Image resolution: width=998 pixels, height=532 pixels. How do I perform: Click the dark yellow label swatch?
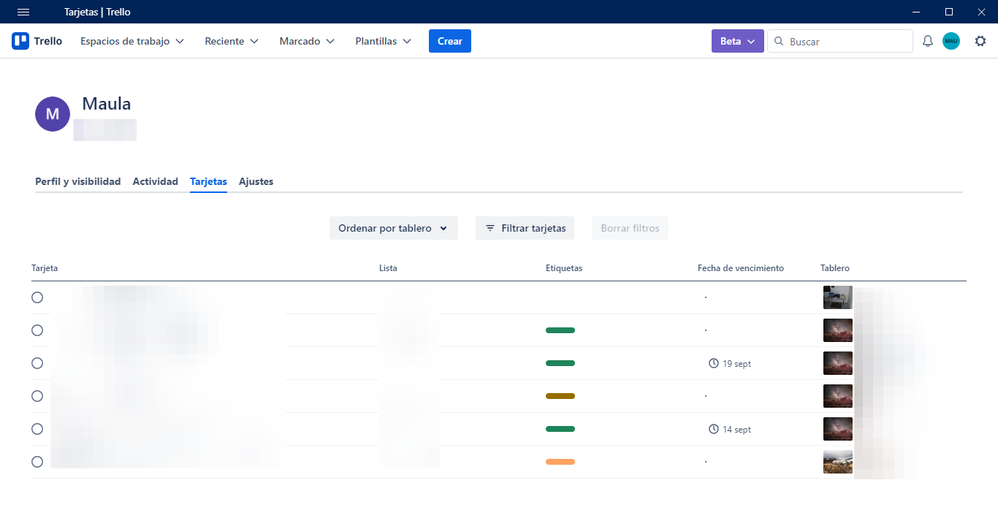(560, 396)
